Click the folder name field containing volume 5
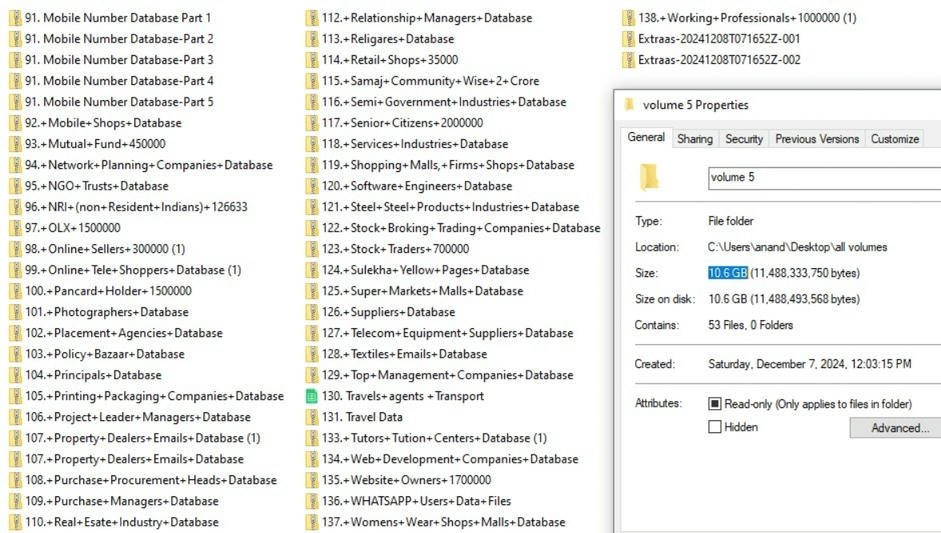 click(825, 178)
